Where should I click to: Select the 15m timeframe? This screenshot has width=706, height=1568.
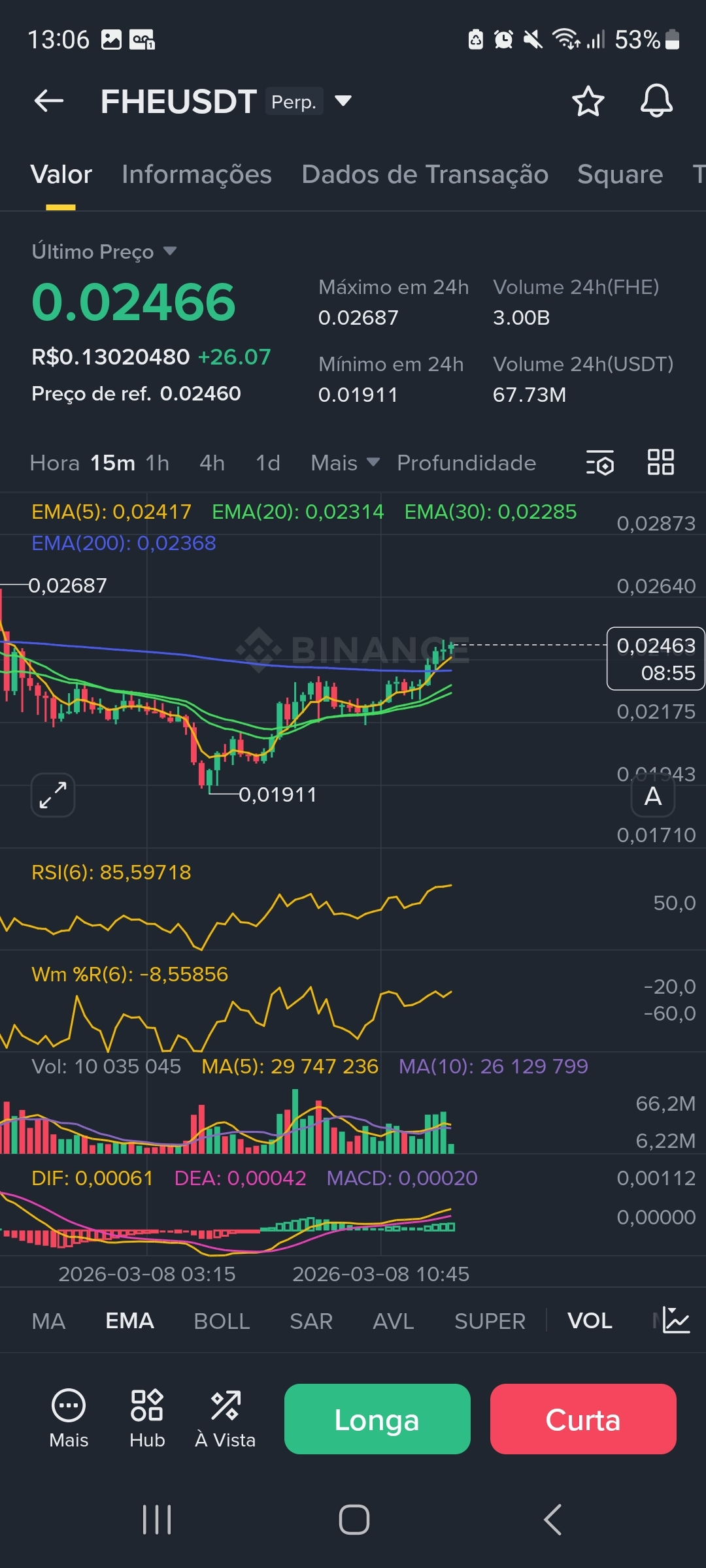(x=112, y=463)
